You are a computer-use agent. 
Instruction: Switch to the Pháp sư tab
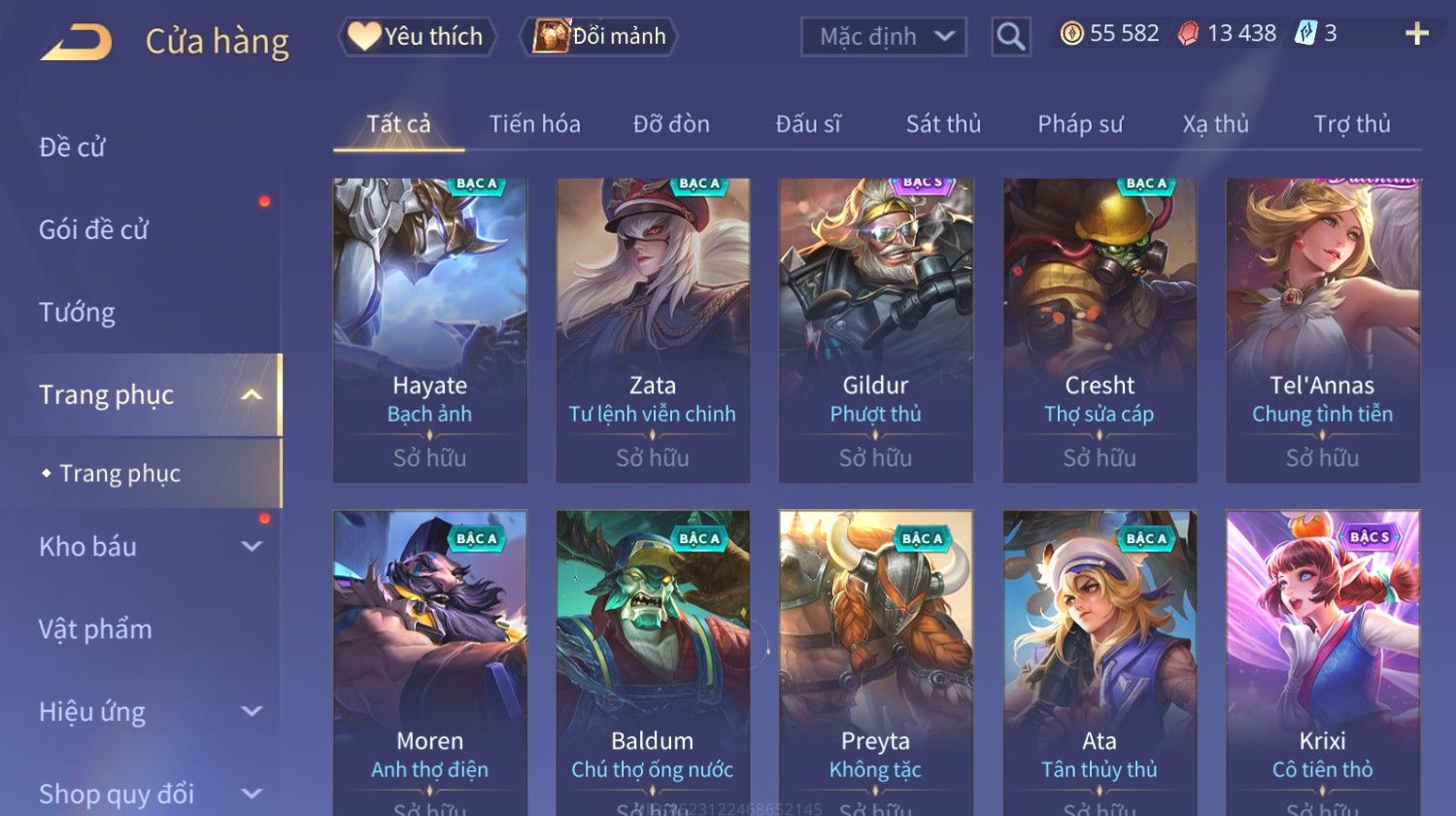tap(1080, 124)
